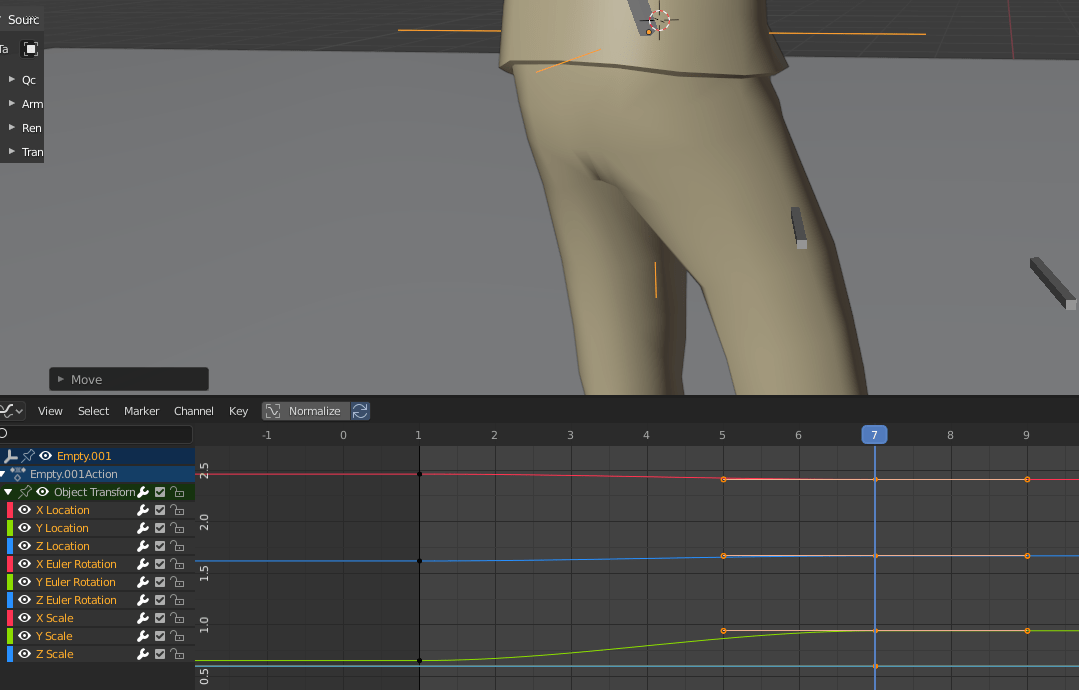Uncheck the X Euler Rotation enable checkbox

tap(159, 564)
